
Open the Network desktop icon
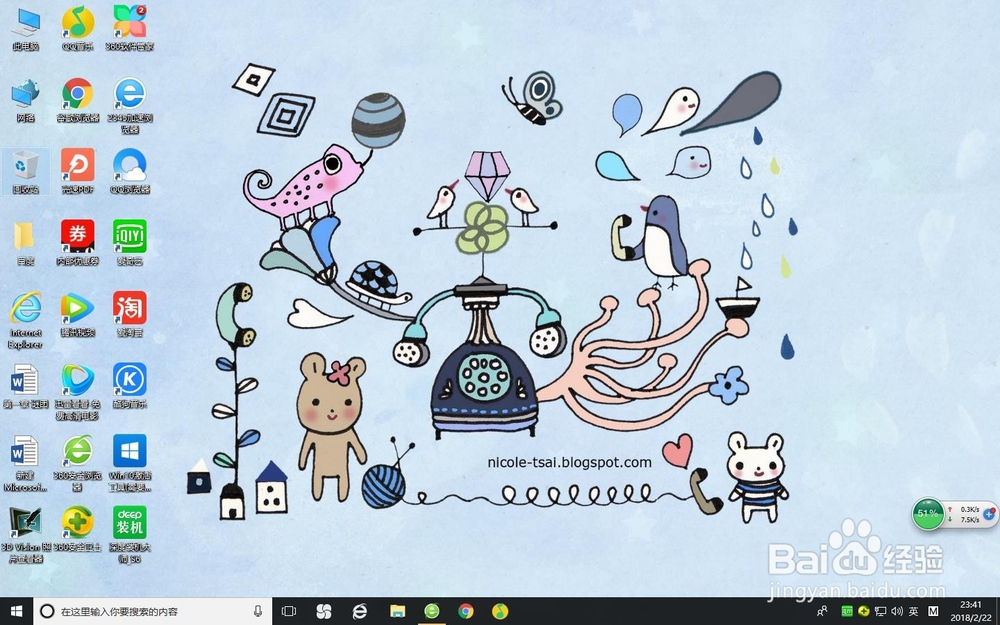(x=26, y=101)
